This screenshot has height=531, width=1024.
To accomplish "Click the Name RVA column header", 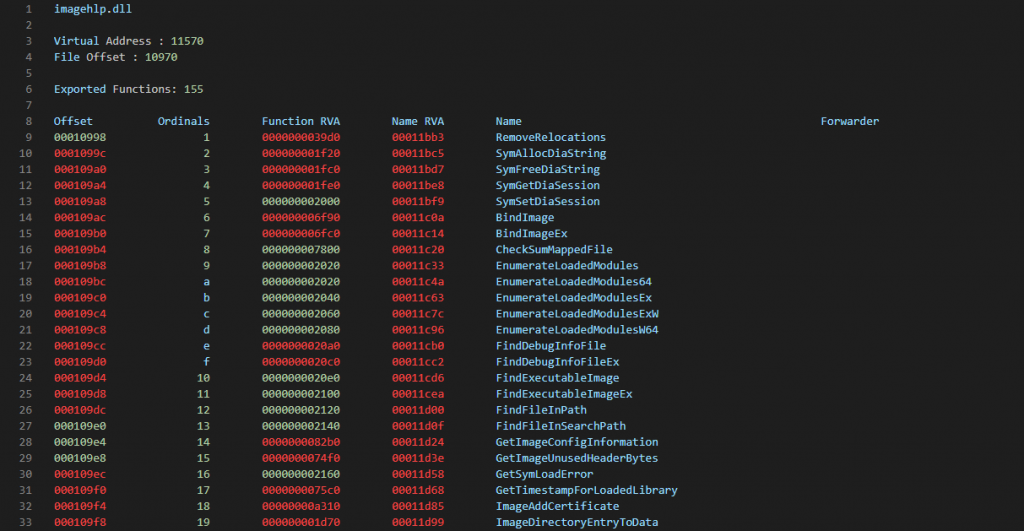I will pyautogui.click(x=417, y=121).
